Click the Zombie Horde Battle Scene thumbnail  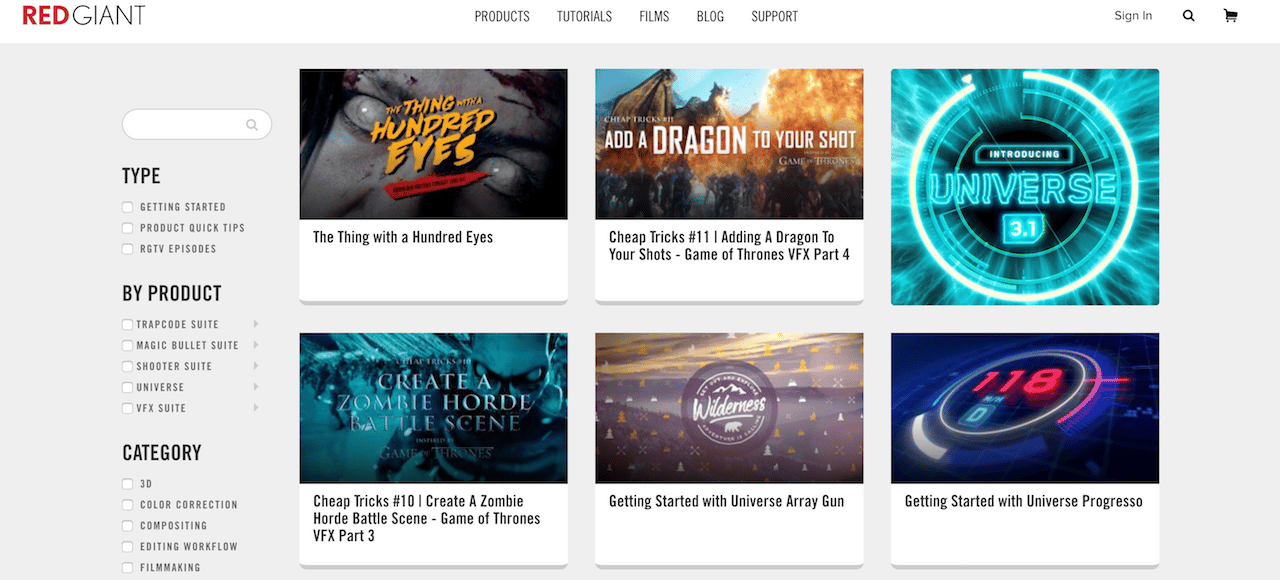(x=434, y=408)
